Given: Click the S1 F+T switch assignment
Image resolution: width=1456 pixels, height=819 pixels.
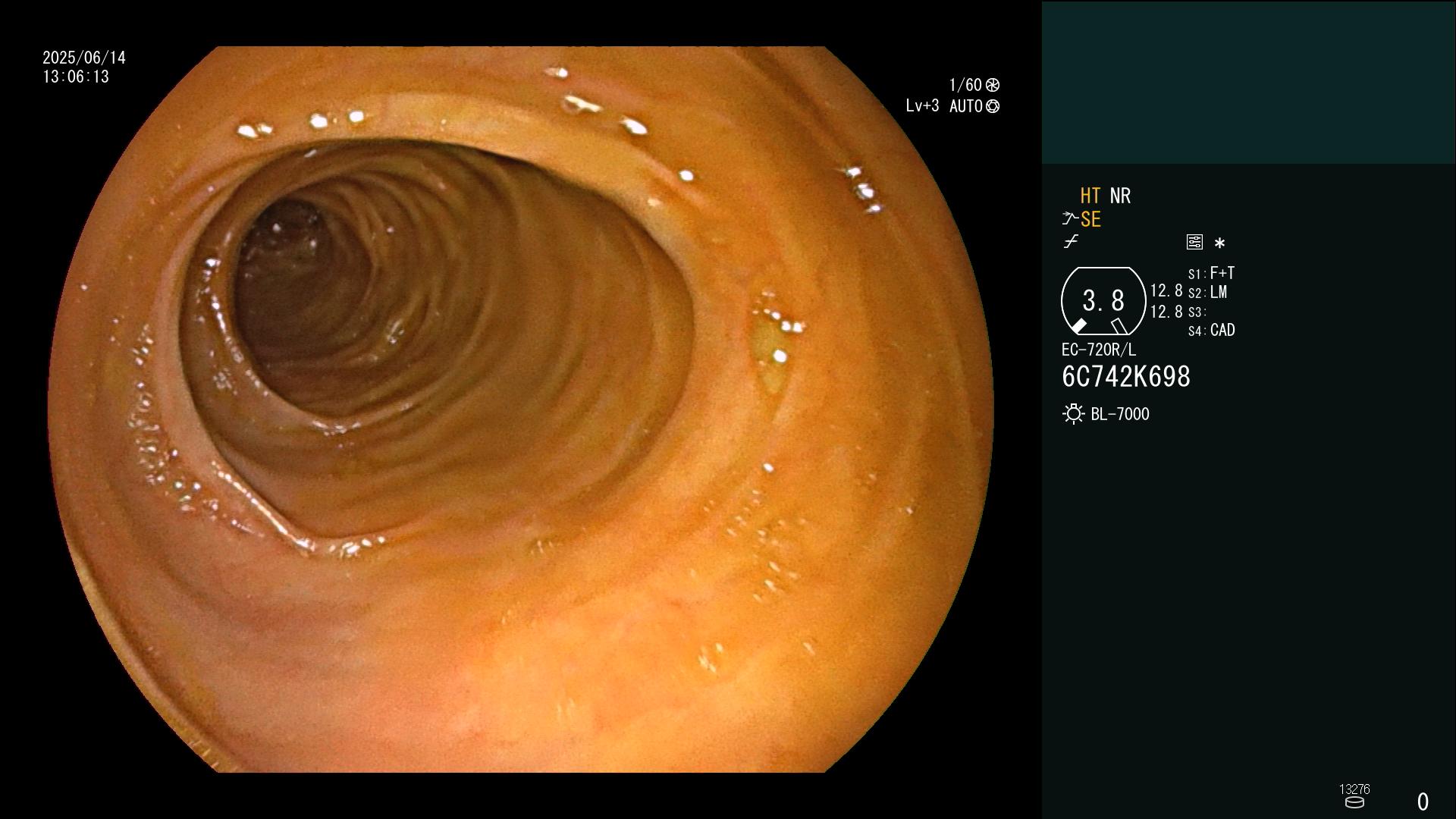Looking at the screenshot, I should click(x=1212, y=273).
